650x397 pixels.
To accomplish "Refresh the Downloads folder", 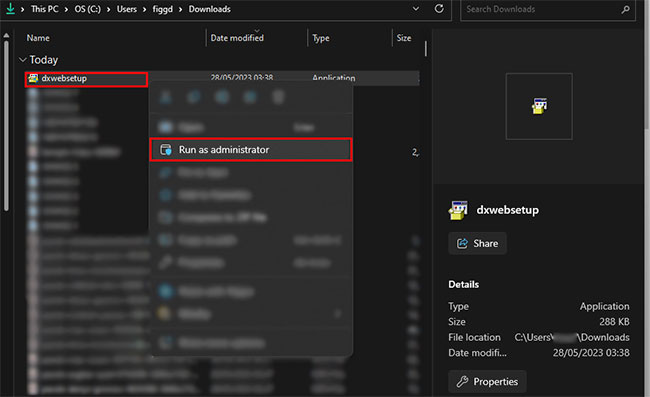I will click(439, 9).
